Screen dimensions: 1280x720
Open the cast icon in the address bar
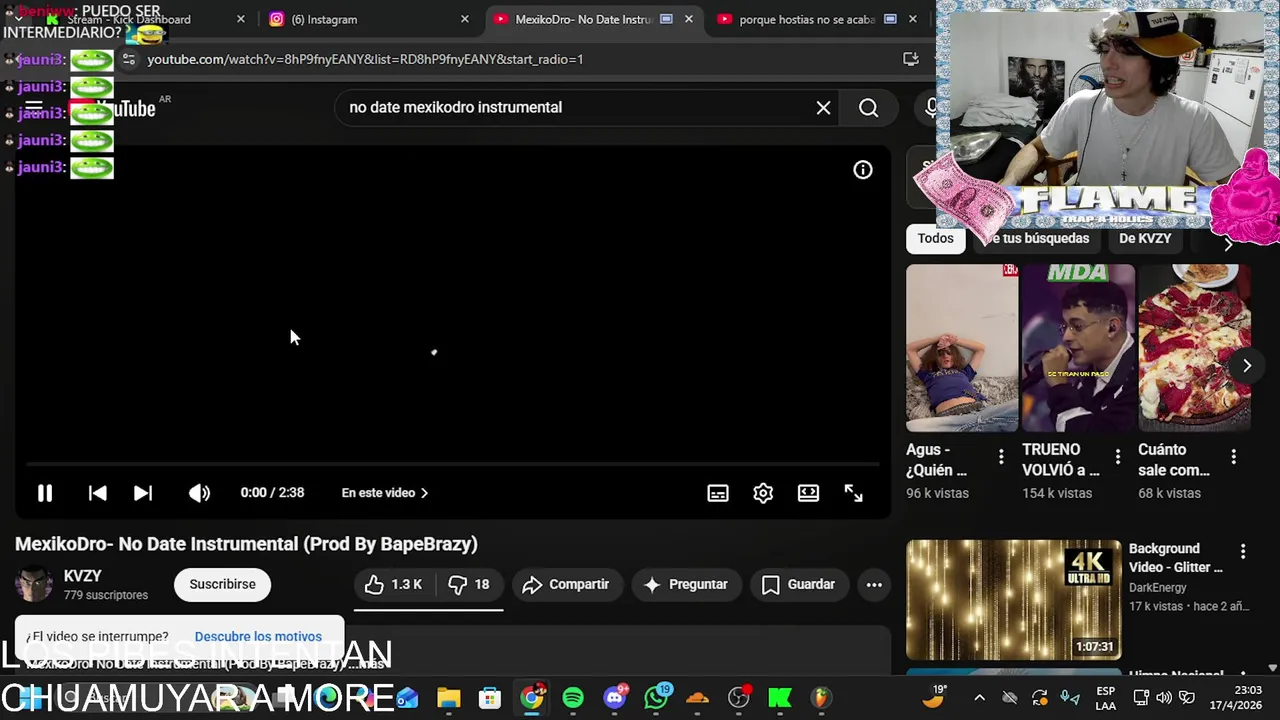(911, 59)
